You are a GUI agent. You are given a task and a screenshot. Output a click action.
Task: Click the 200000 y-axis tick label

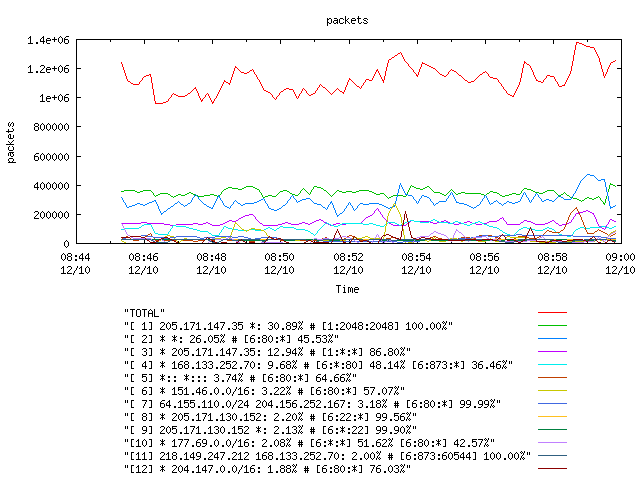point(51,215)
